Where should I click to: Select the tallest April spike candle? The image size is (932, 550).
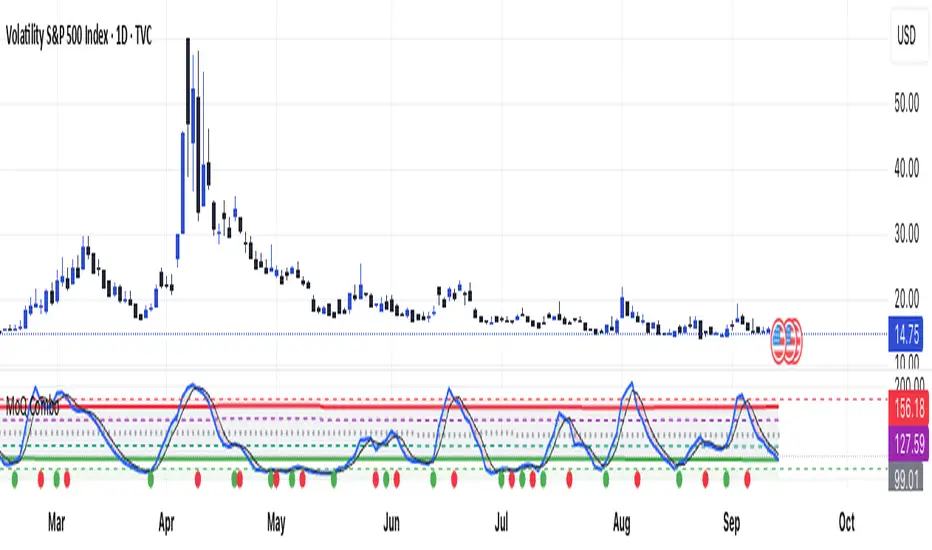click(188, 107)
